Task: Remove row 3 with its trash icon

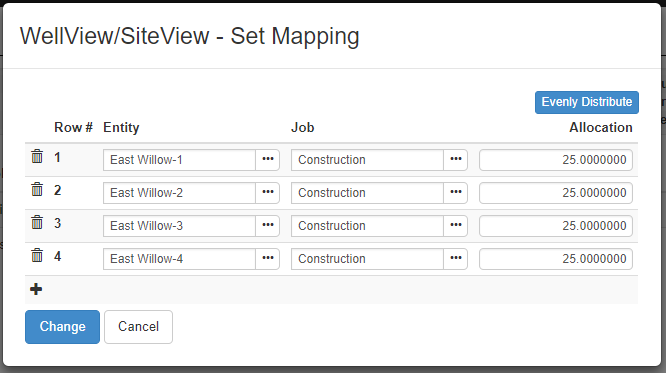Action: [x=37, y=222]
